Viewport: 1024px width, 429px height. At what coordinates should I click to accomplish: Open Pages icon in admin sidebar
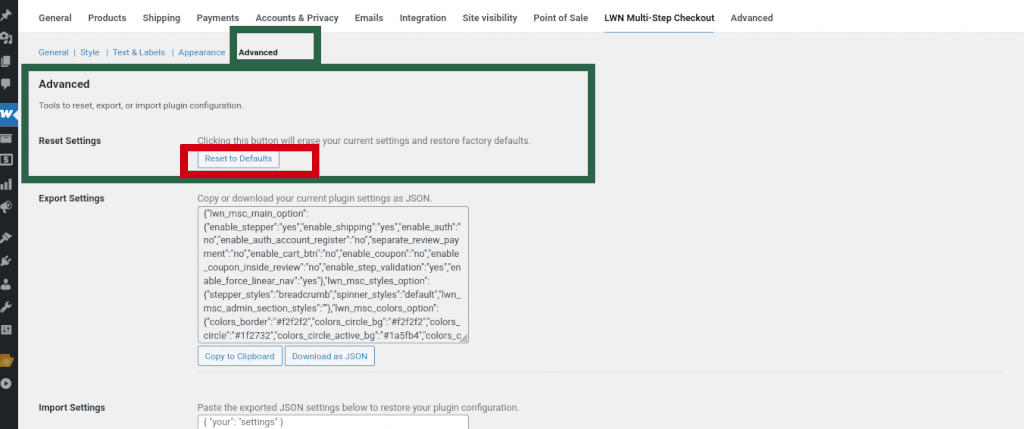(7, 62)
